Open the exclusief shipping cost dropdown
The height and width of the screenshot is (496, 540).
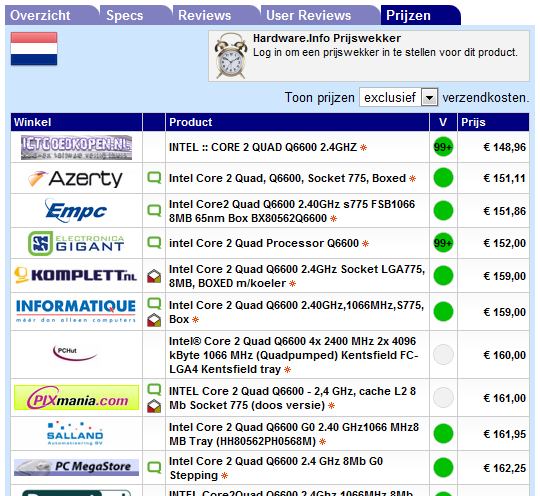tap(398, 97)
